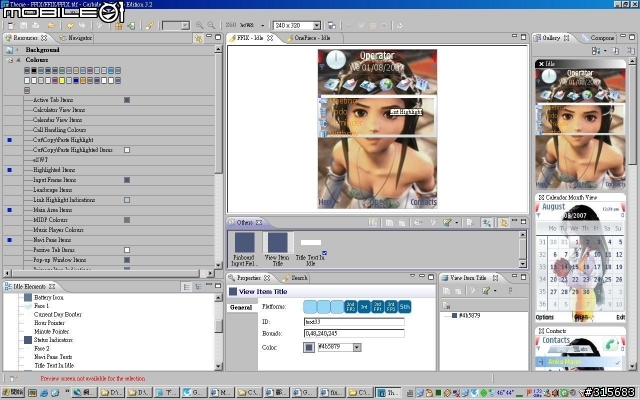Click the grid layout toolbar icon
Image resolution: width=640 pixels, height=400 pixels.
(x=118, y=26)
